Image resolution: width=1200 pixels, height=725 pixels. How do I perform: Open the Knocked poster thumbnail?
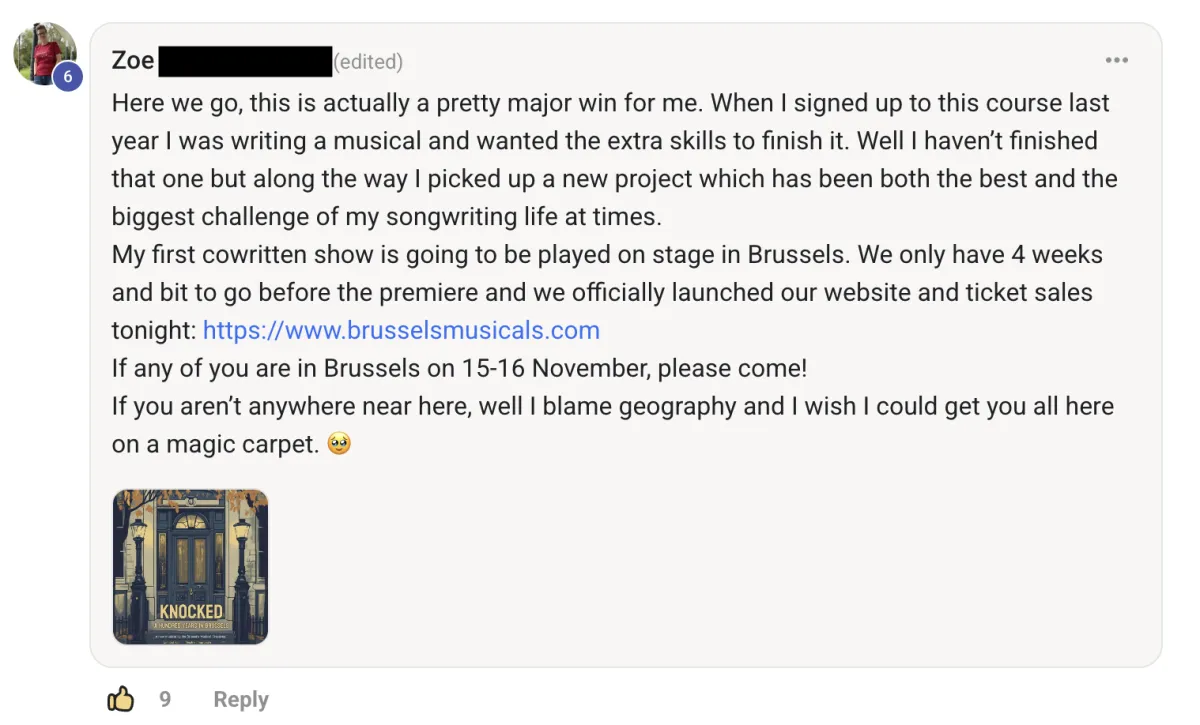[x=190, y=567]
